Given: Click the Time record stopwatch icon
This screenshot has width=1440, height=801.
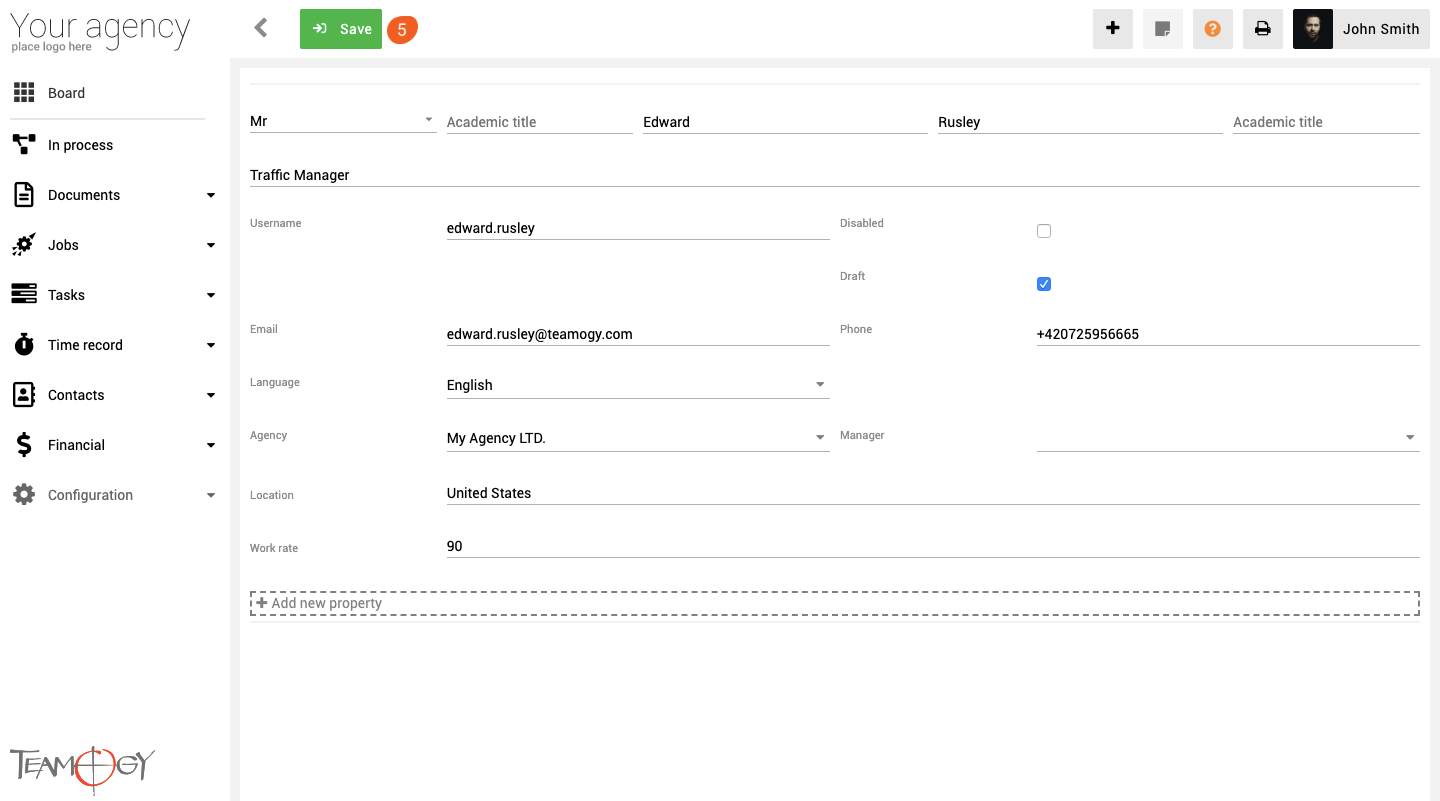Looking at the screenshot, I should tap(24, 345).
